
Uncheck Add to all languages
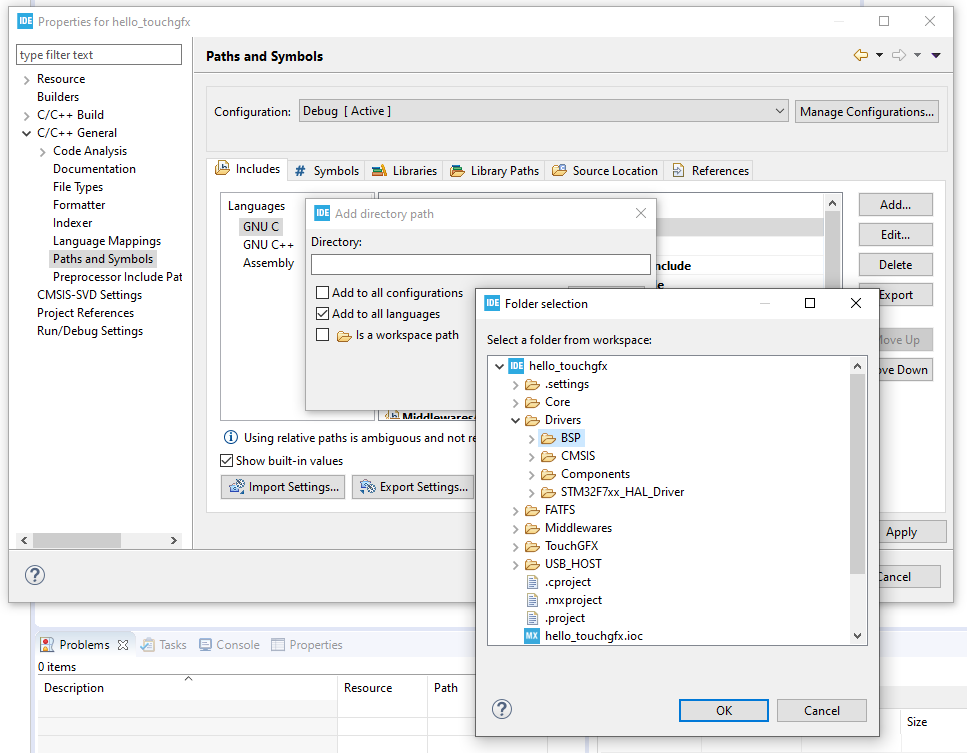coord(322,314)
